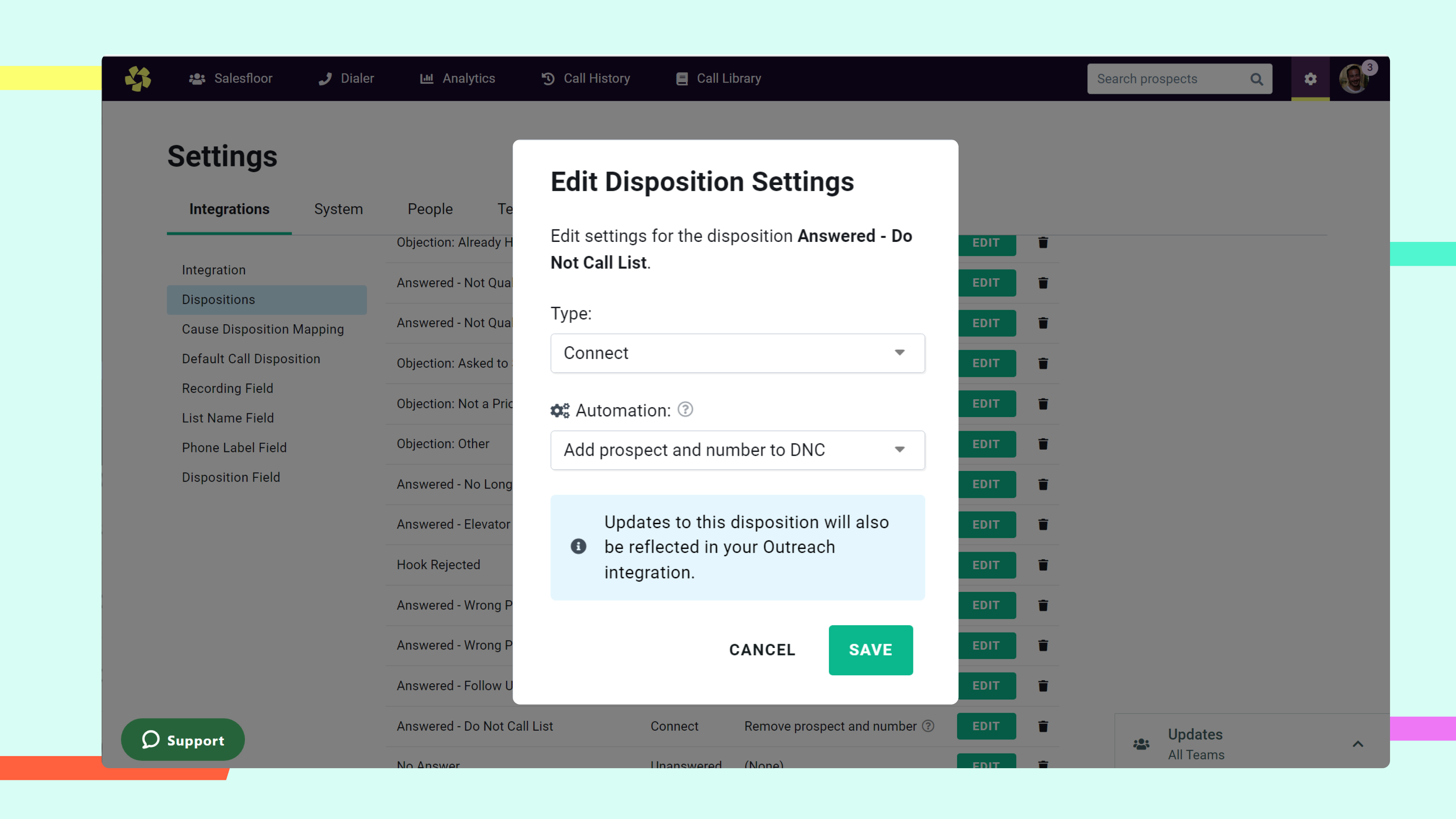1456x819 pixels.
Task: Open the People settings tab
Action: (430, 209)
